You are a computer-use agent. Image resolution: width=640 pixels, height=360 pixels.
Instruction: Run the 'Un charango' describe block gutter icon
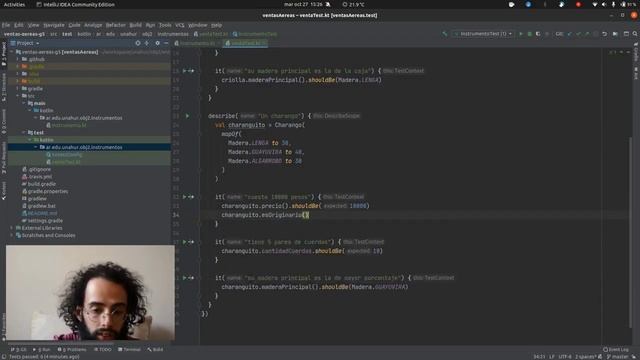click(187, 116)
